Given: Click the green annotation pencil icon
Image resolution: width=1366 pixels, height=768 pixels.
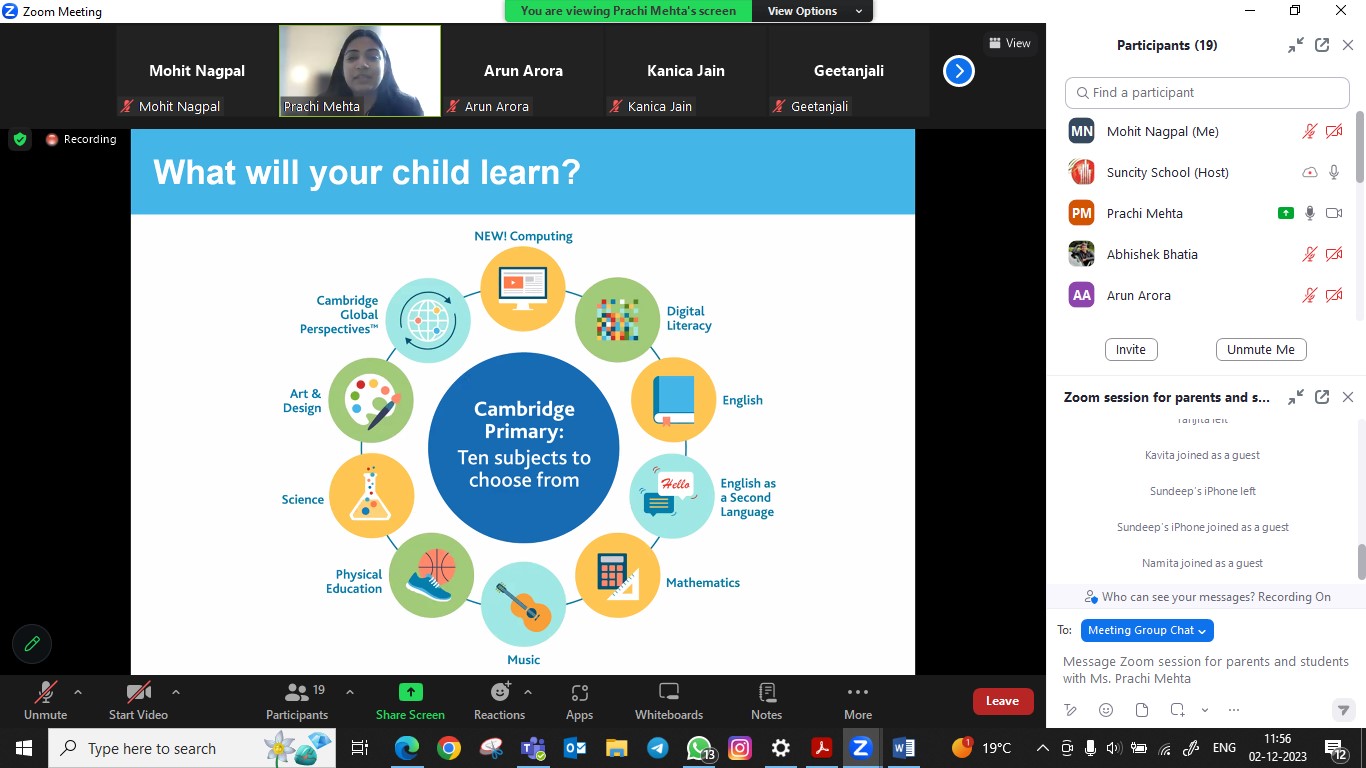Looking at the screenshot, I should point(32,644).
